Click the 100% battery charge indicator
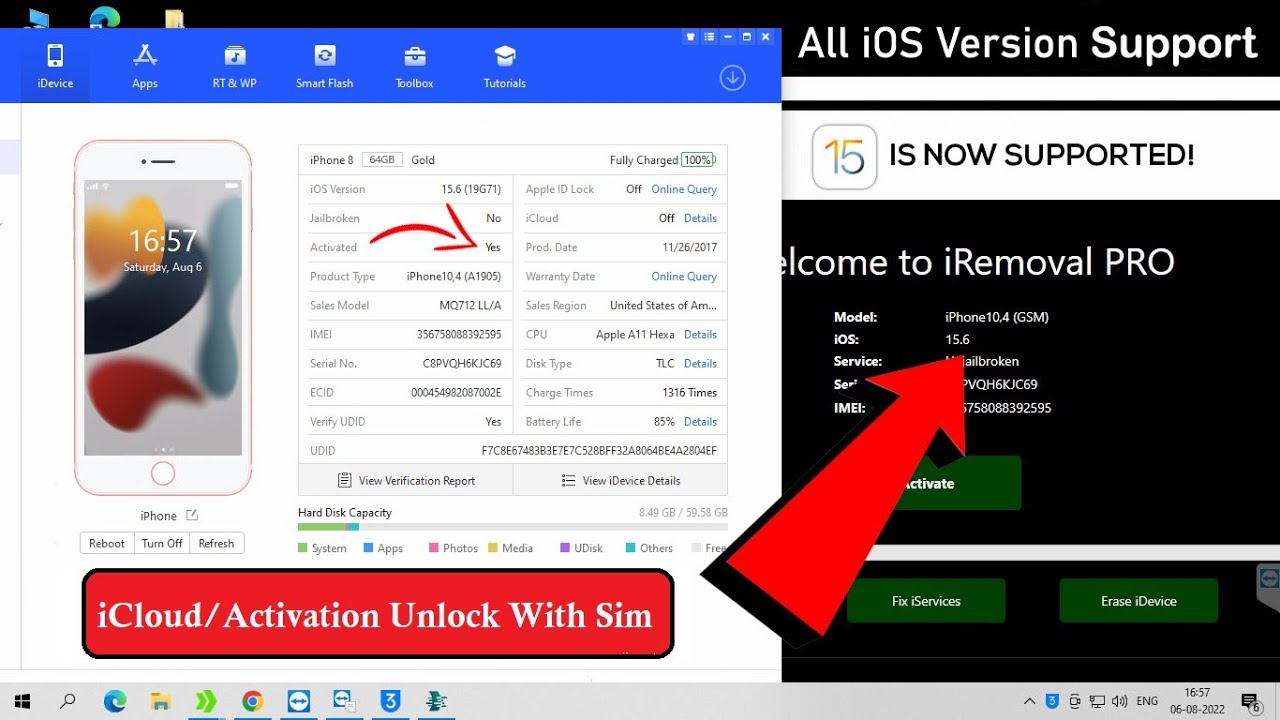Image resolution: width=1280 pixels, height=720 pixels. point(698,160)
